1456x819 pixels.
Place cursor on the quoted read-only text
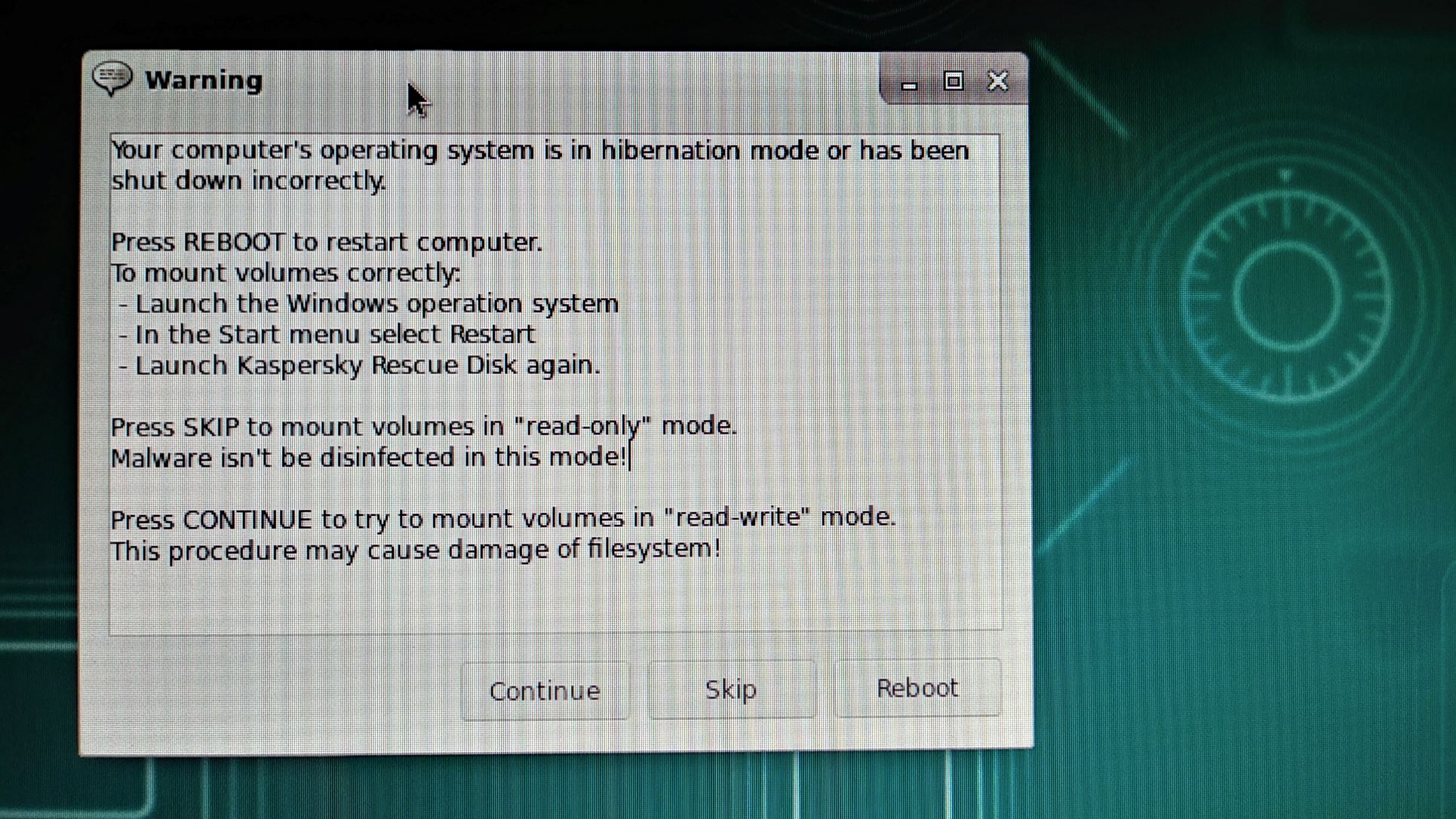[x=582, y=426]
